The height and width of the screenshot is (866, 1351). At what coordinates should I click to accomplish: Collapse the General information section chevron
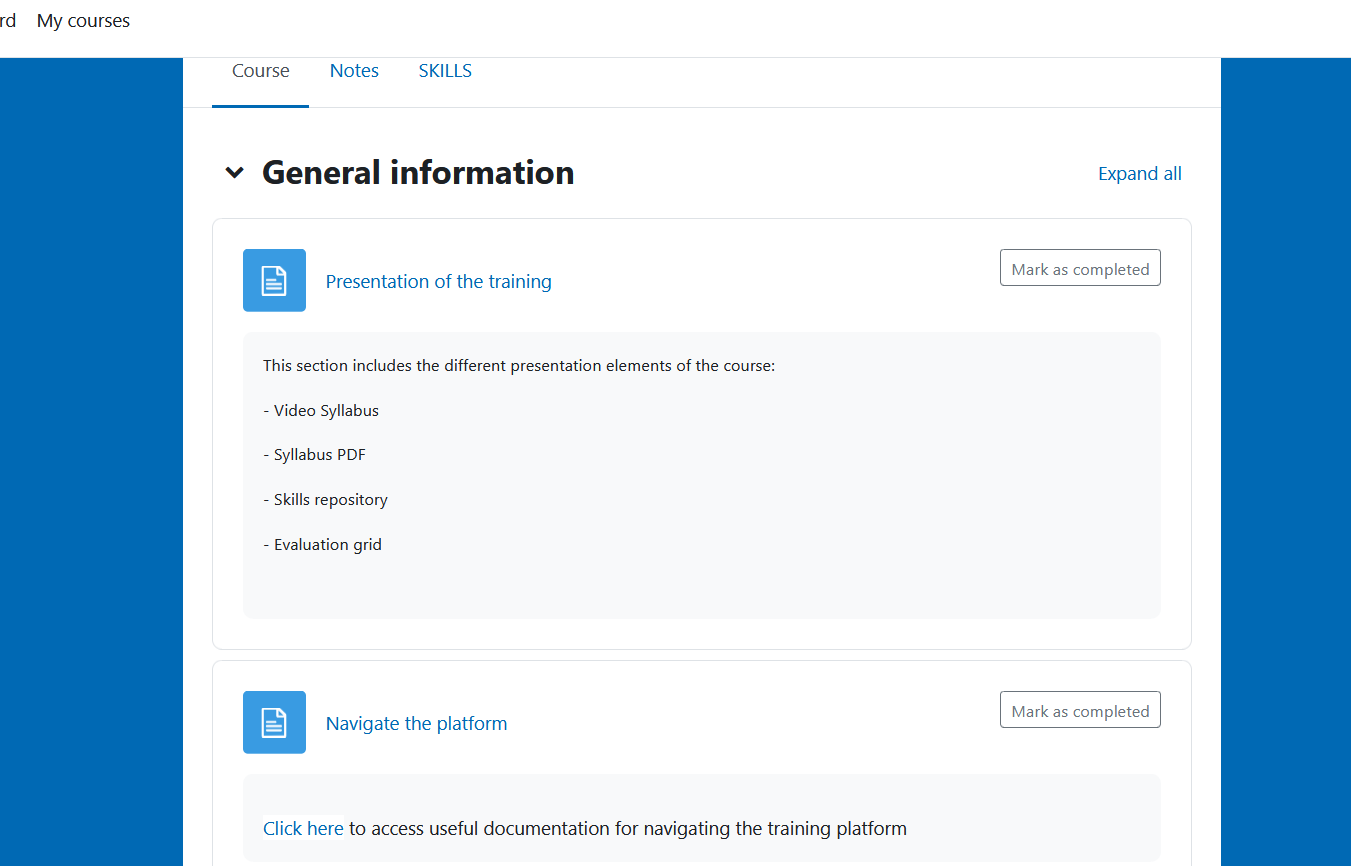pyautogui.click(x=234, y=173)
